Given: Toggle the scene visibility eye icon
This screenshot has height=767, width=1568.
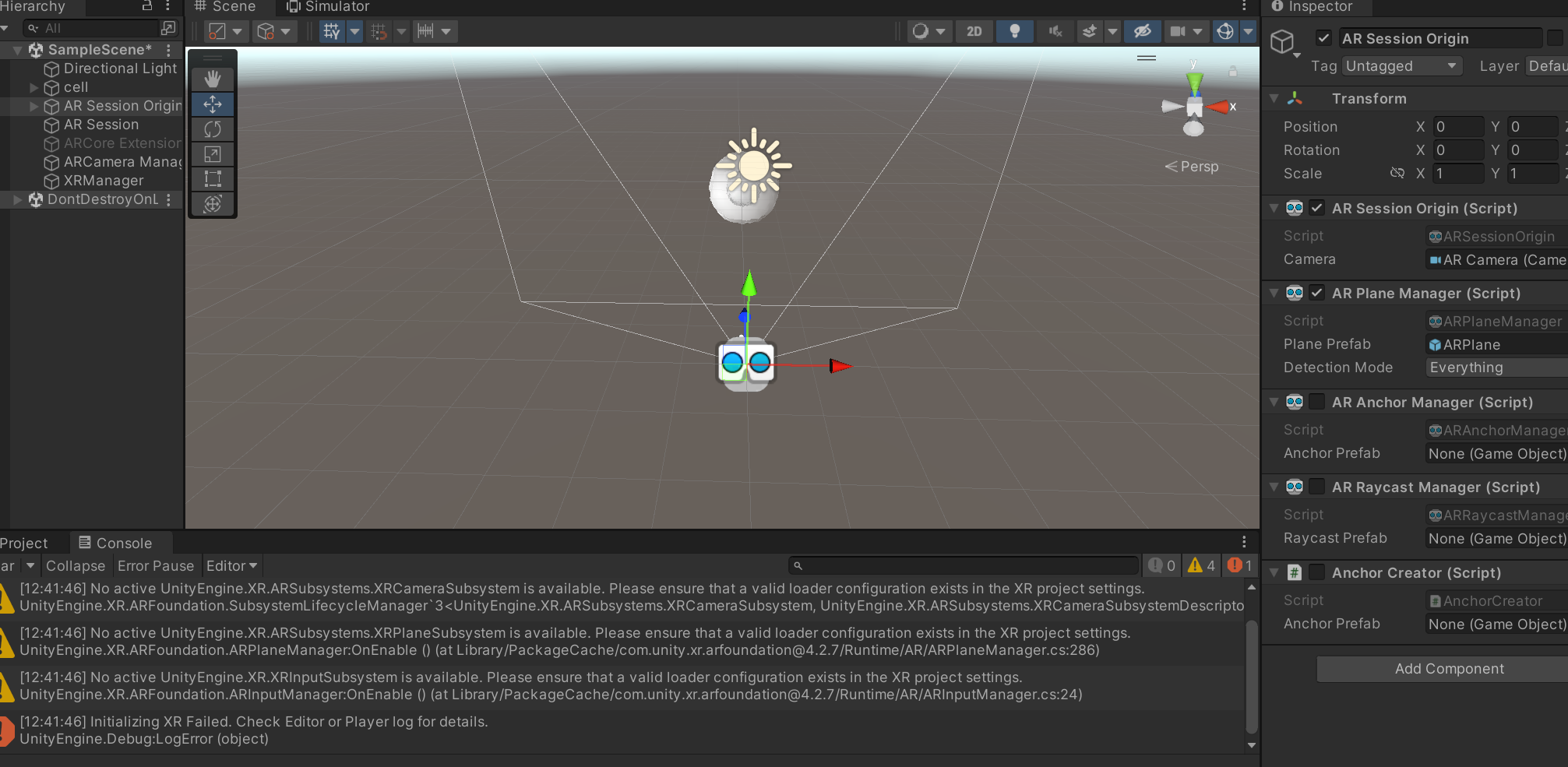Looking at the screenshot, I should click(1142, 31).
